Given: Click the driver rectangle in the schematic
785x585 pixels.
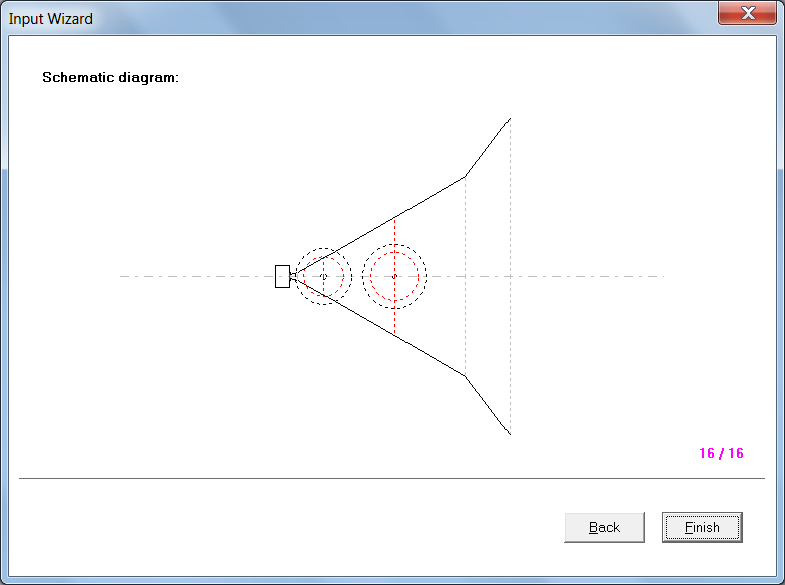Looking at the screenshot, I should (282, 276).
